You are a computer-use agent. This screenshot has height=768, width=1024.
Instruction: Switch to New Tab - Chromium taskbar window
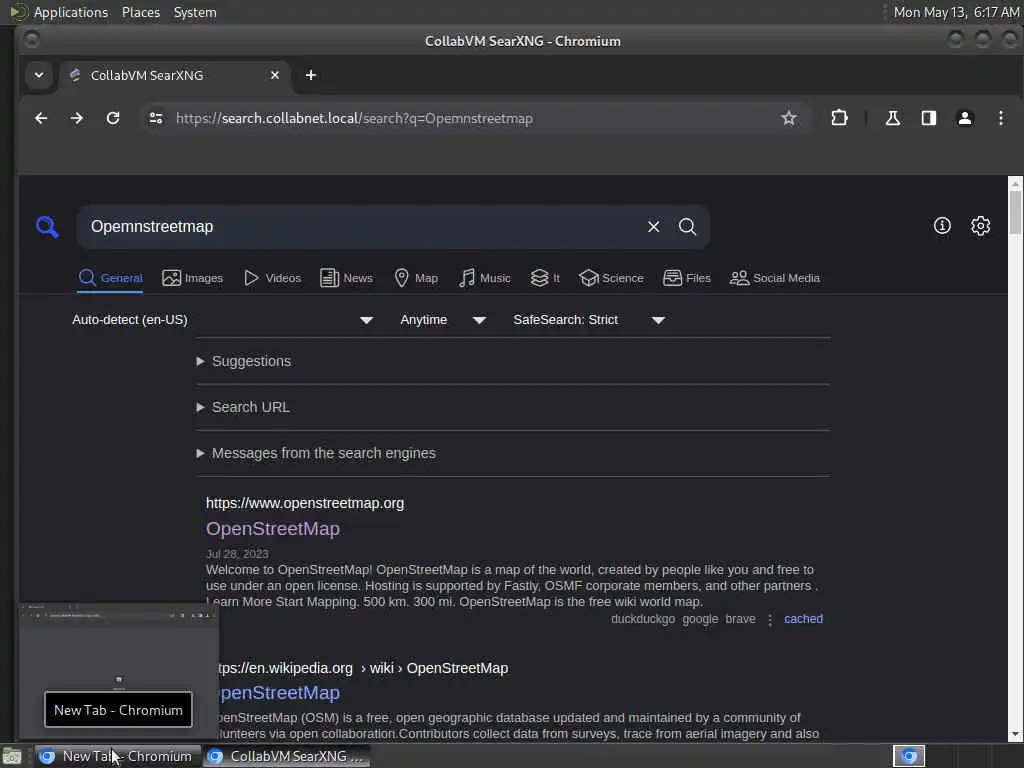click(x=117, y=756)
